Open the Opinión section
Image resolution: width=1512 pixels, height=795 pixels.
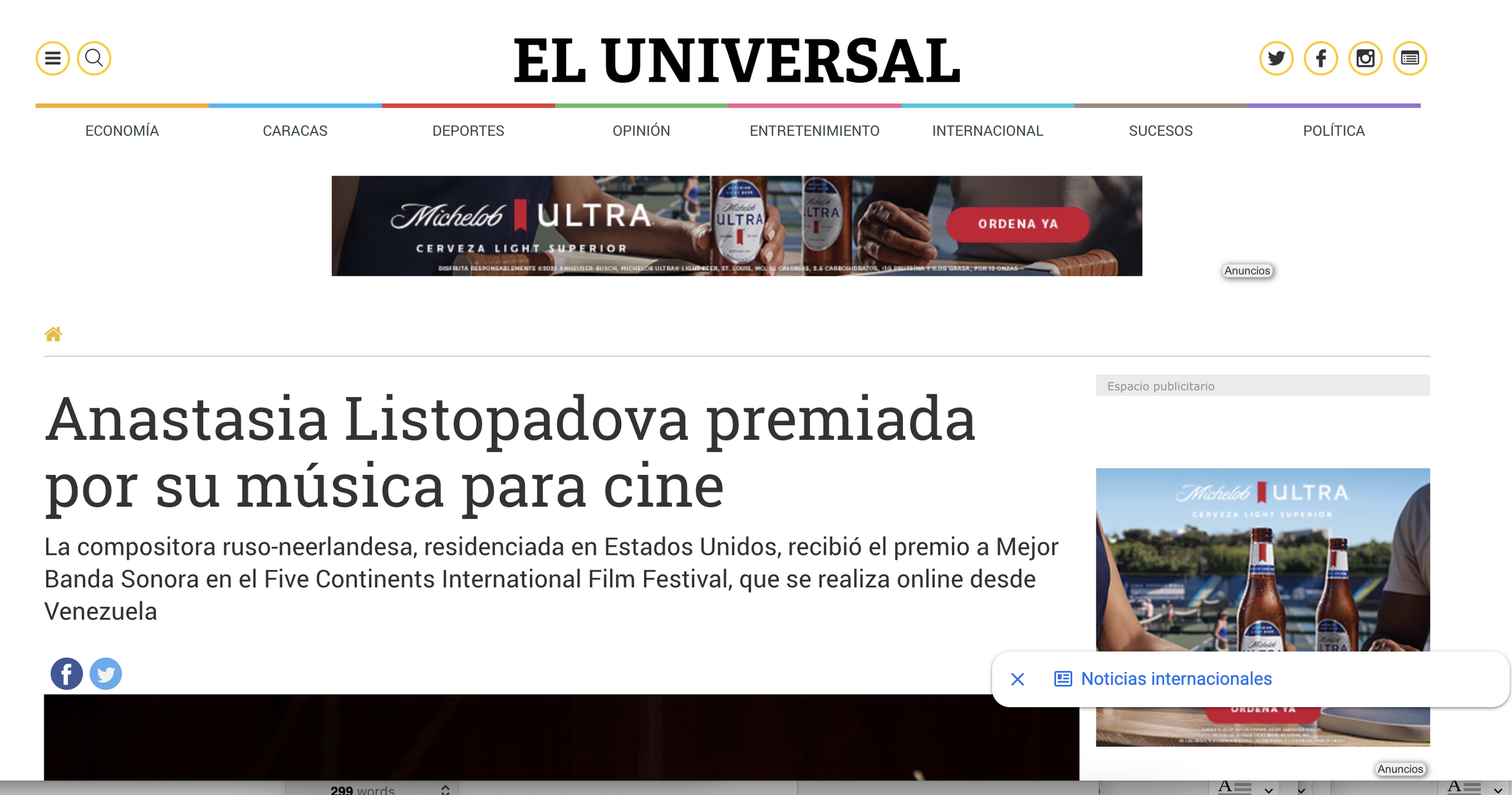click(641, 131)
